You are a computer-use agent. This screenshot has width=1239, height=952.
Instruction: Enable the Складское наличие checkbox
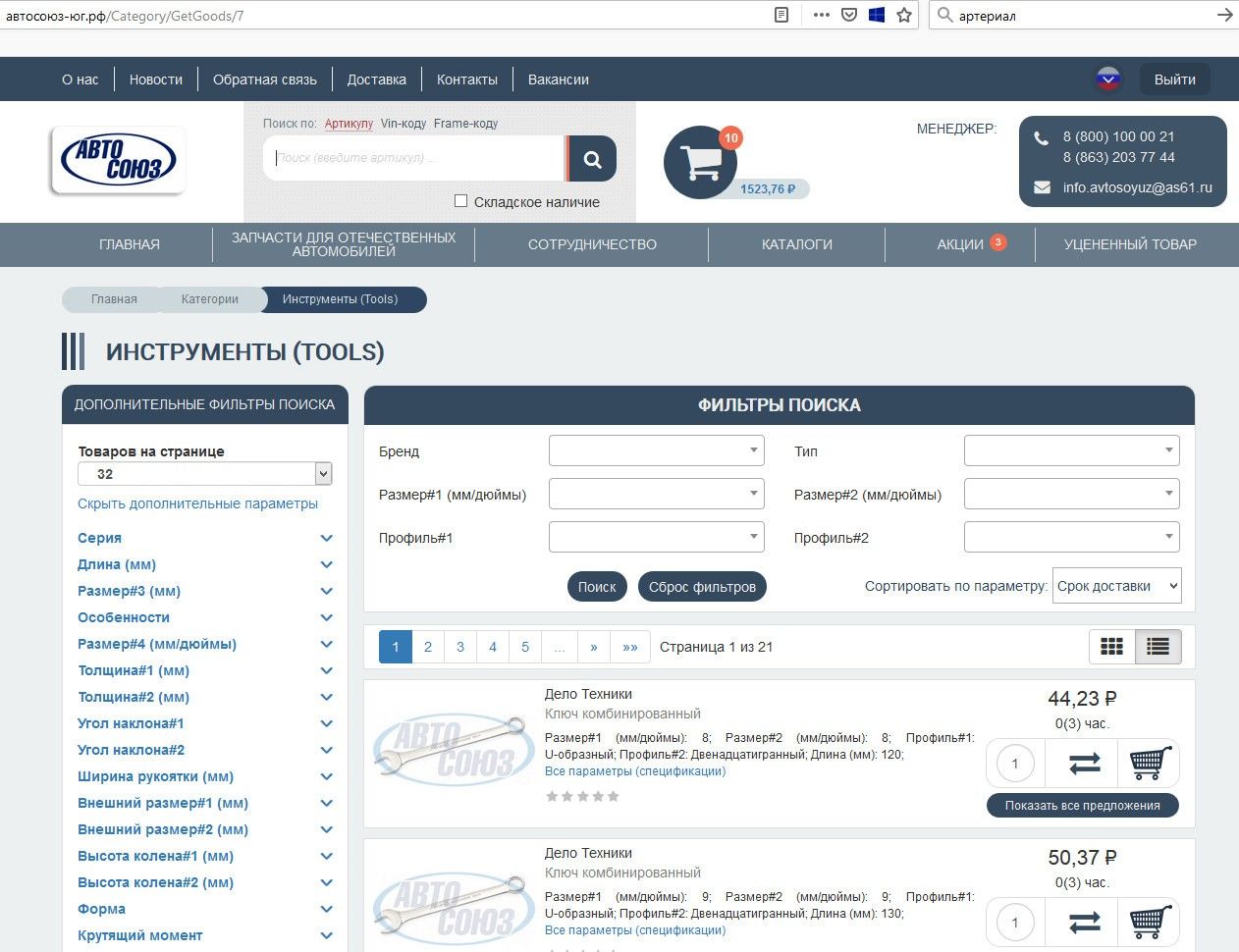point(460,201)
